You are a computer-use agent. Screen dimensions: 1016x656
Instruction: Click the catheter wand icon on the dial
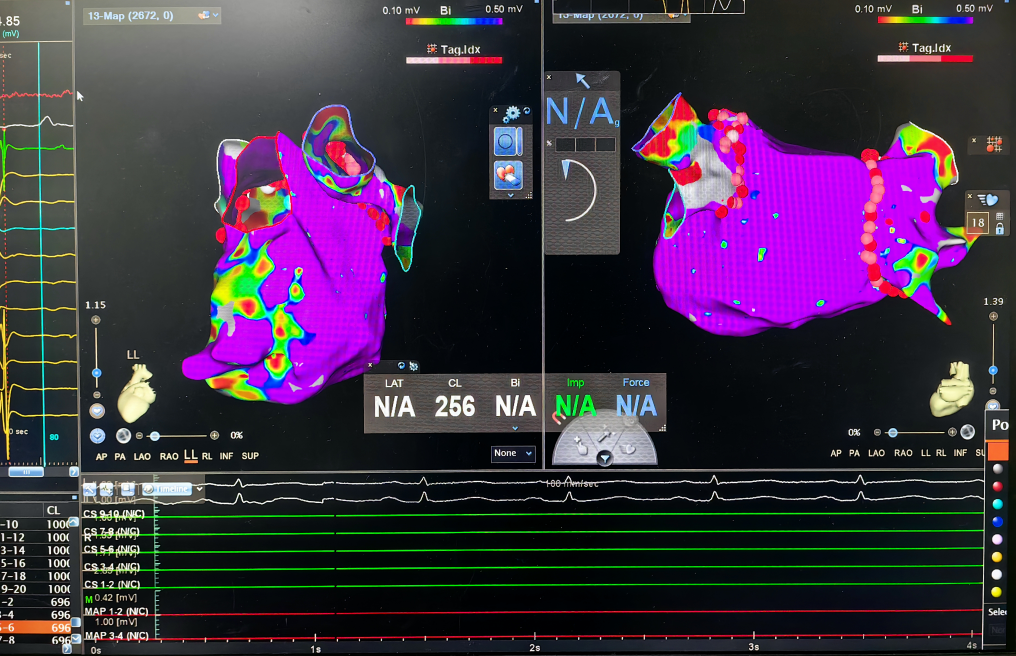[x=605, y=433]
